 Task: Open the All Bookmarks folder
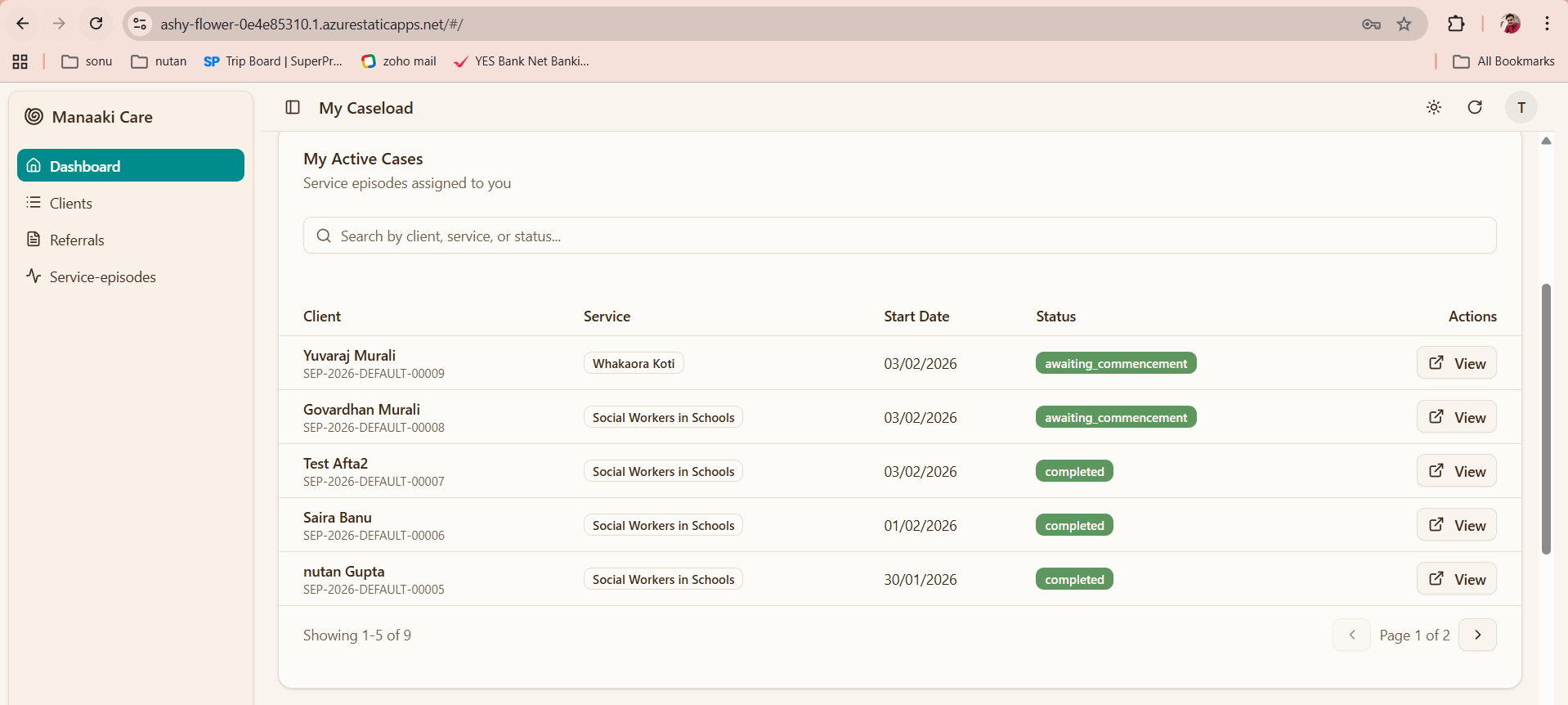coord(1503,61)
